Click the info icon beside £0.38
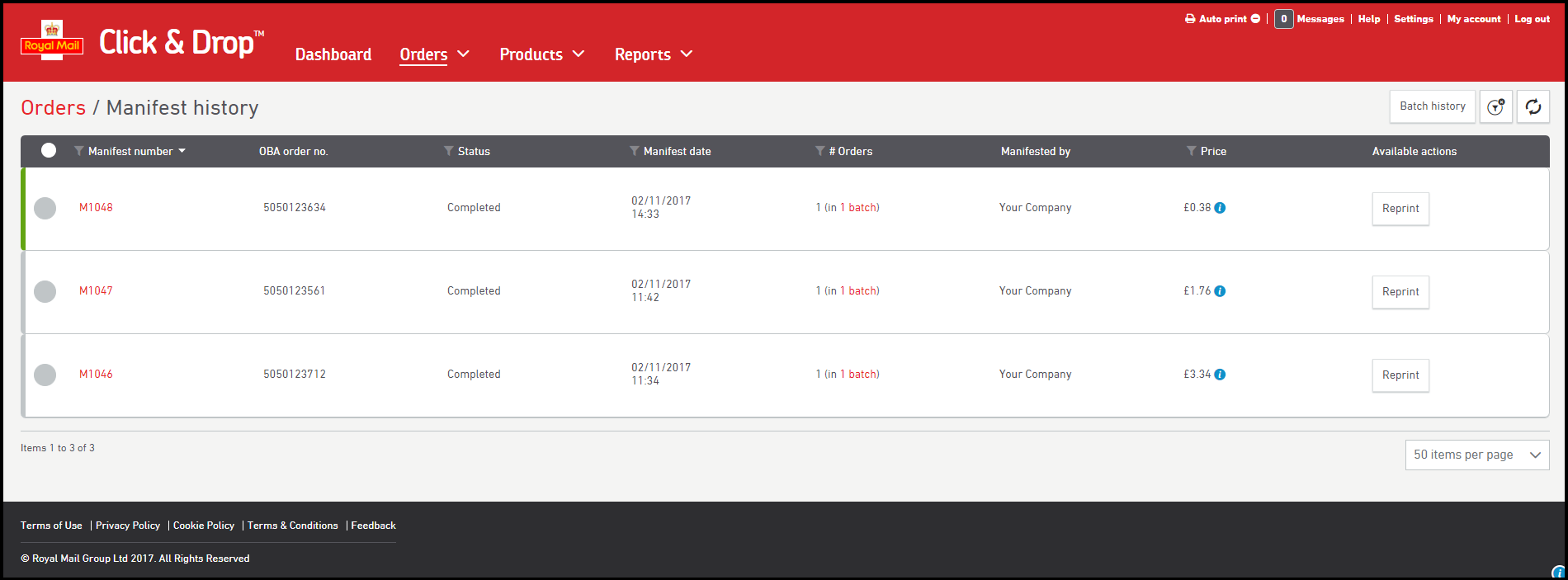The image size is (1568, 580). (1220, 208)
